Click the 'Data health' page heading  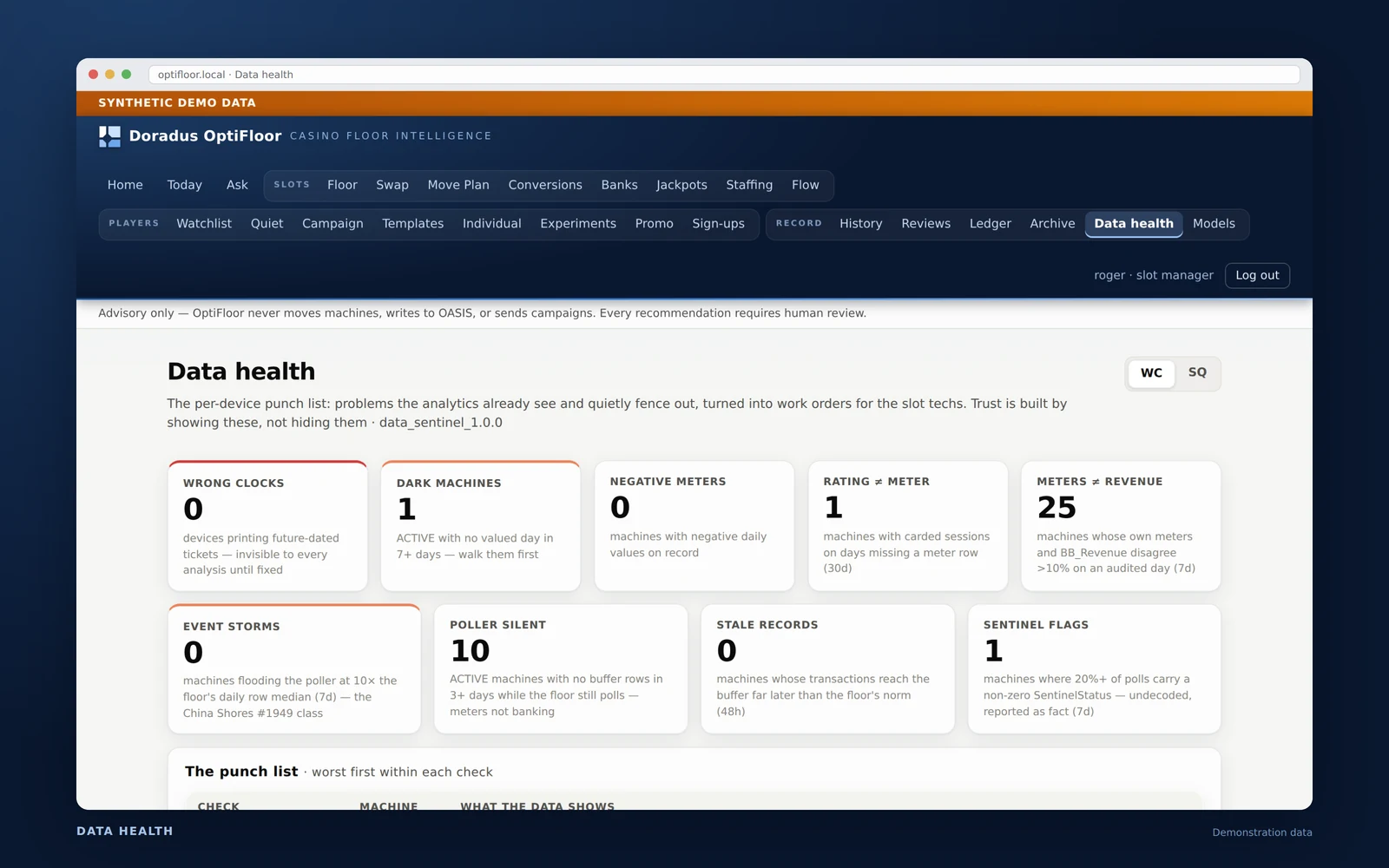[241, 372]
